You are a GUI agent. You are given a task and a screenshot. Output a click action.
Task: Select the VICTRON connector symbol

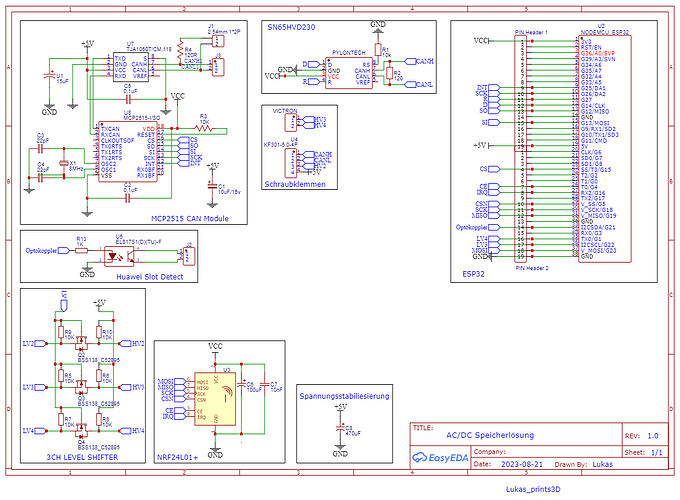pos(291,123)
